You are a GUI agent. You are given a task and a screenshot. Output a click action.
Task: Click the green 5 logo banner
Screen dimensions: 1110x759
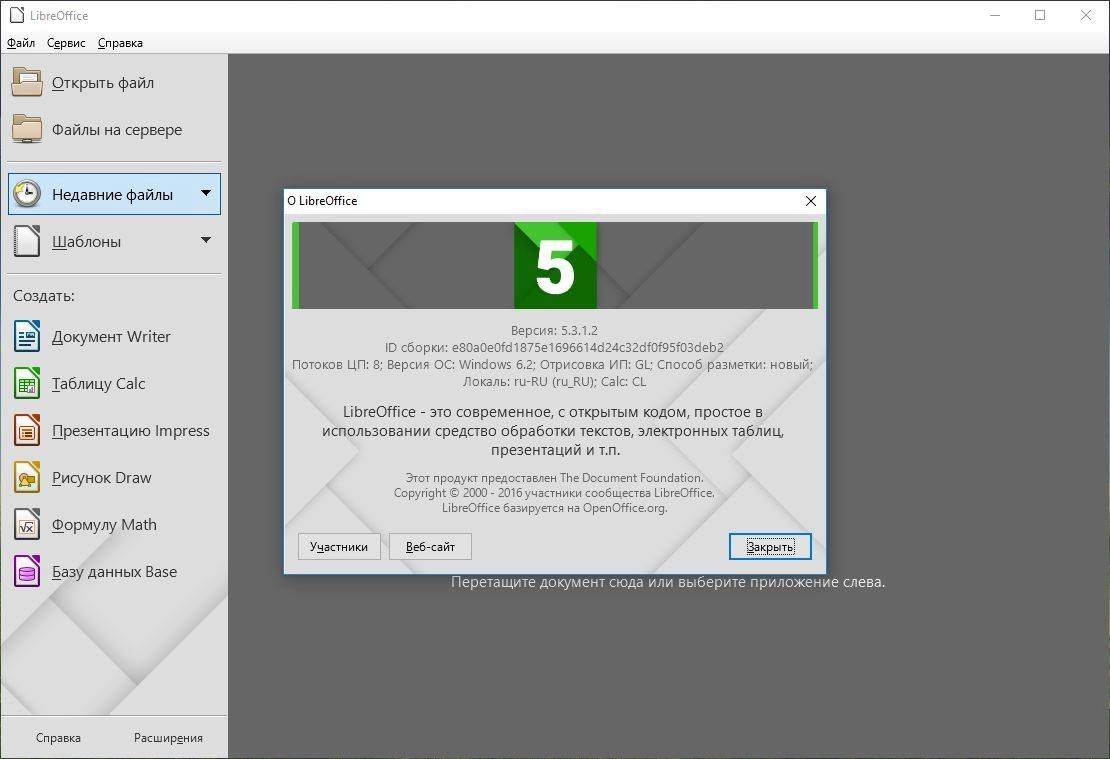tap(555, 266)
